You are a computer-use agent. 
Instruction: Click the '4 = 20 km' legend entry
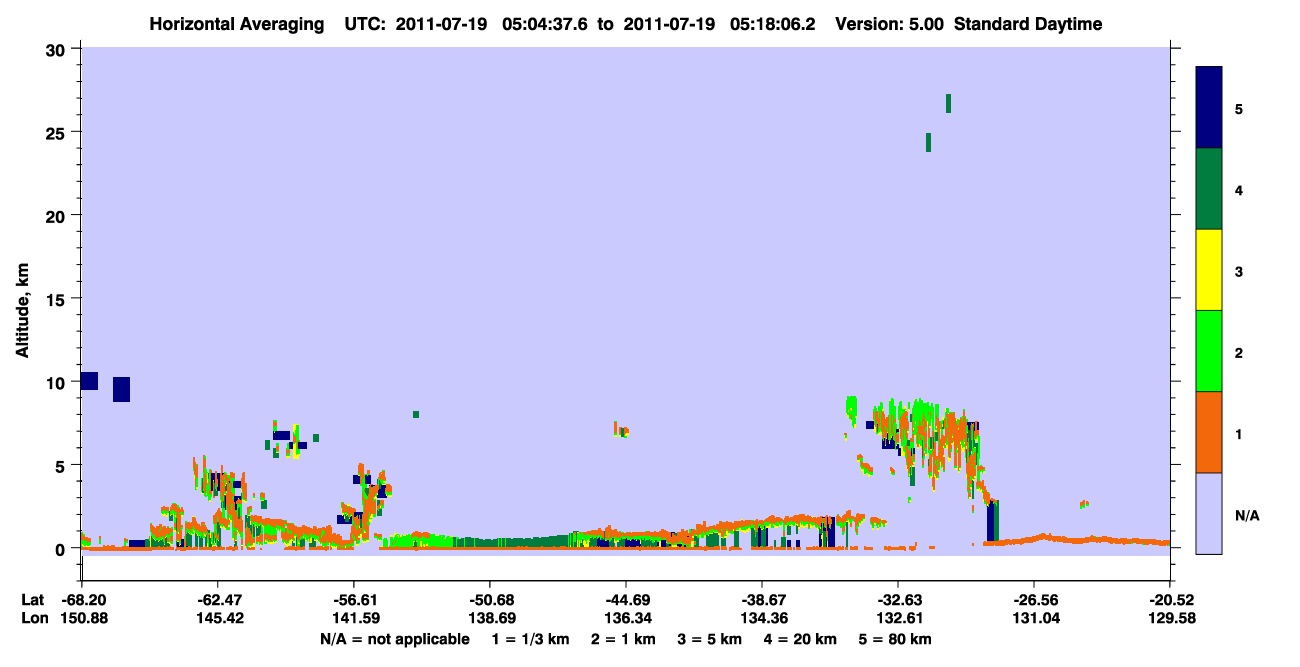(799, 639)
